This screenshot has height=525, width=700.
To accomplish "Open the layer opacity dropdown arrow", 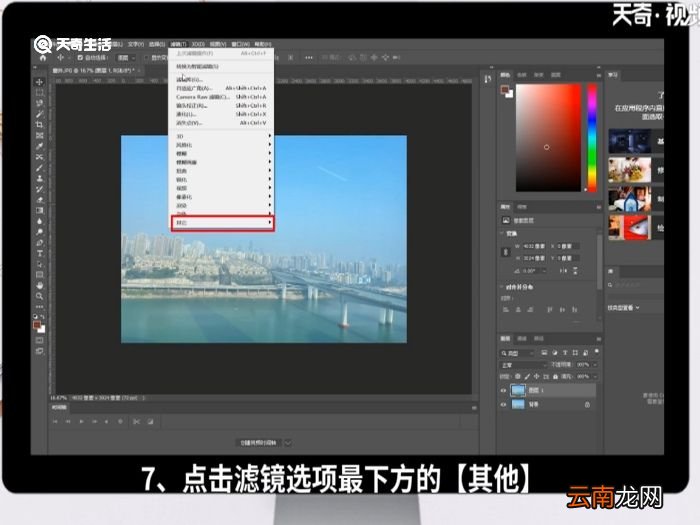I will (595, 365).
